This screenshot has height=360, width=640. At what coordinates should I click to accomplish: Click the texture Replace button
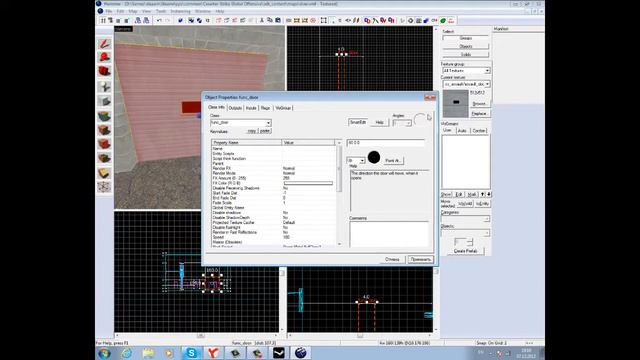(x=479, y=113)
